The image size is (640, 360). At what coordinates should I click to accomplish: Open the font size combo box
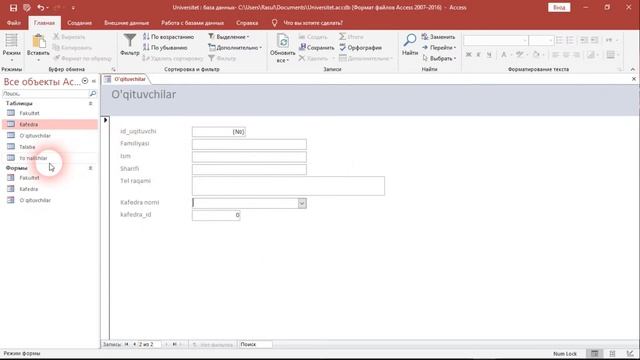click(541, 40)
